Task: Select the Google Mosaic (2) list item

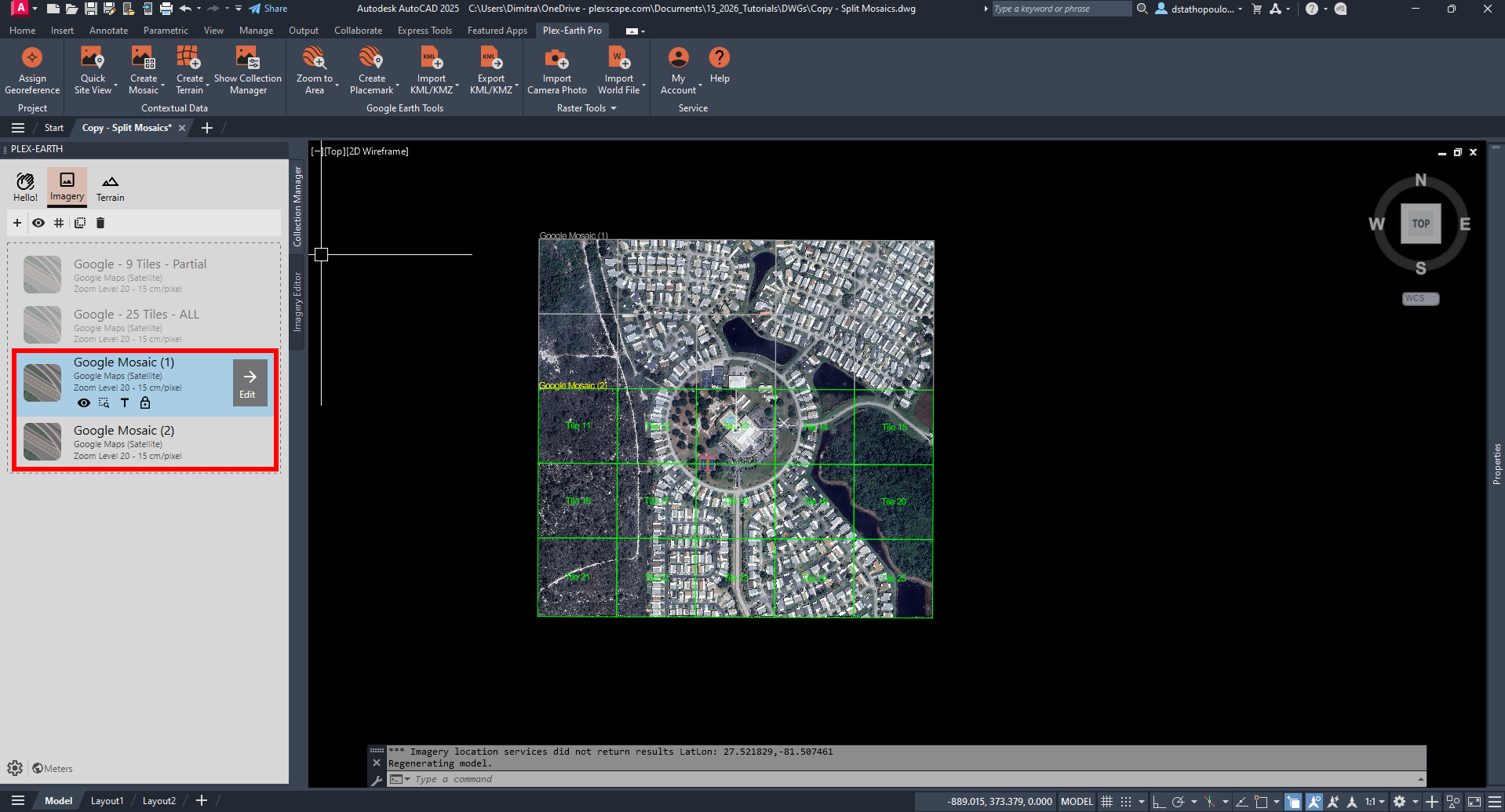Action: pyautogui.click(x=145, y=442)
